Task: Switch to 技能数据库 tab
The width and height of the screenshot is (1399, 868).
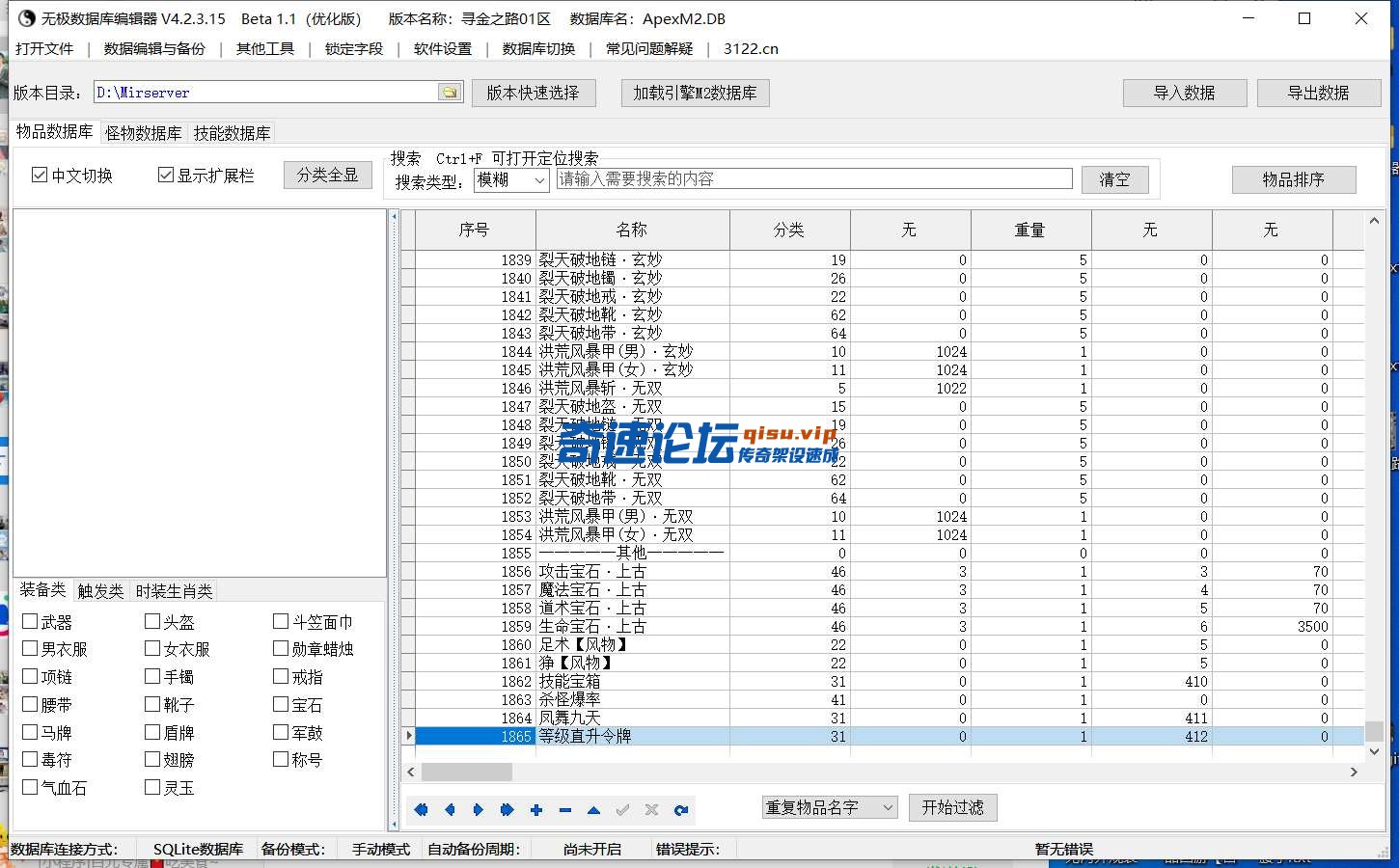Action: point(232,133)
